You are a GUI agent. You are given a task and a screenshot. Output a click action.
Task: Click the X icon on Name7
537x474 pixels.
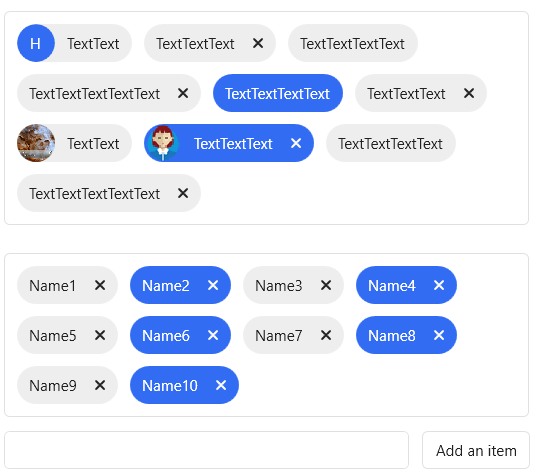pyautogui.click(x=326, y=335)
